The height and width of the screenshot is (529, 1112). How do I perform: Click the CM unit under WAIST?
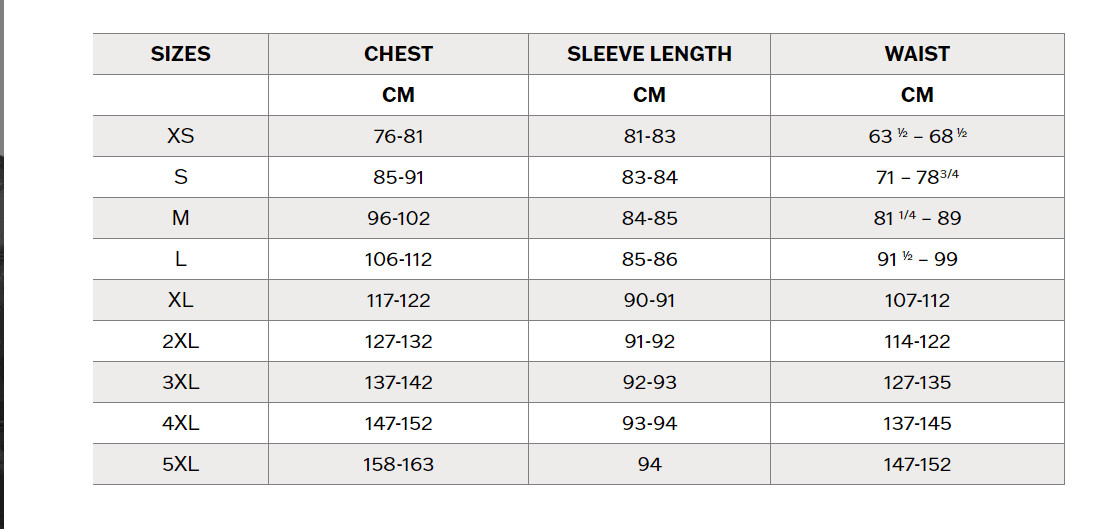point(916,95)
